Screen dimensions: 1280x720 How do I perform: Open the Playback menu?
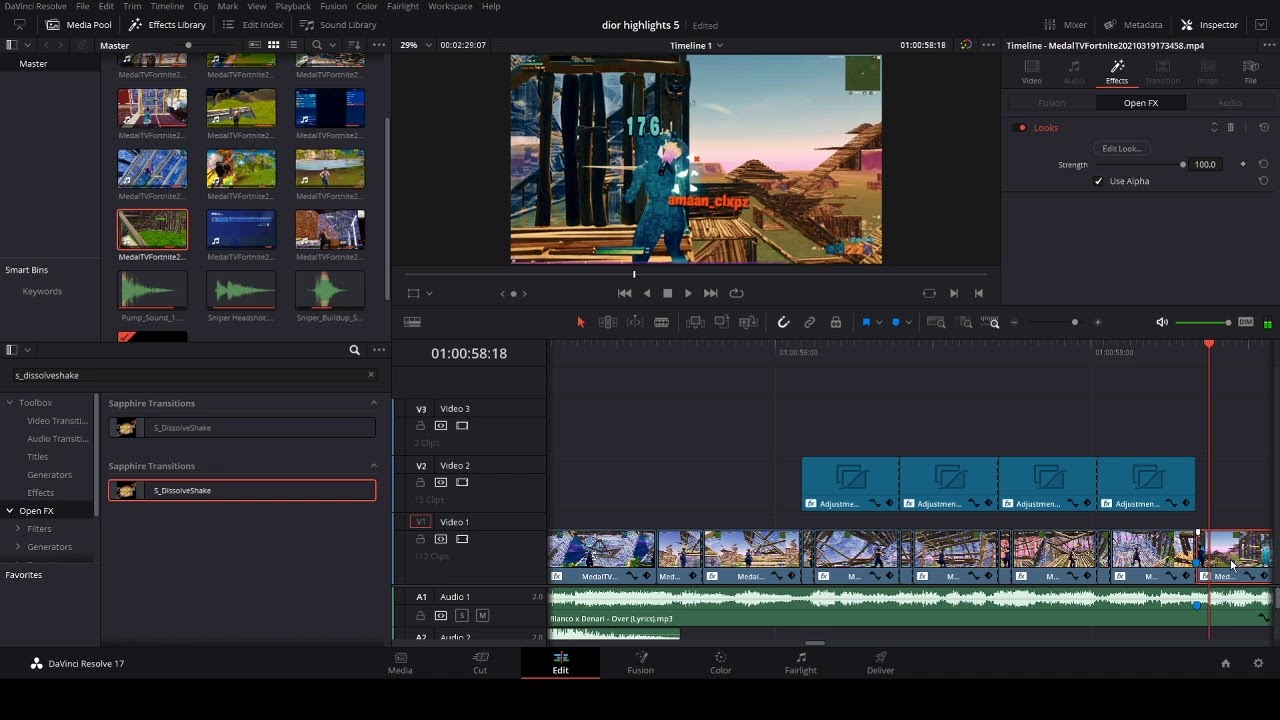click(x=293, y=6)
